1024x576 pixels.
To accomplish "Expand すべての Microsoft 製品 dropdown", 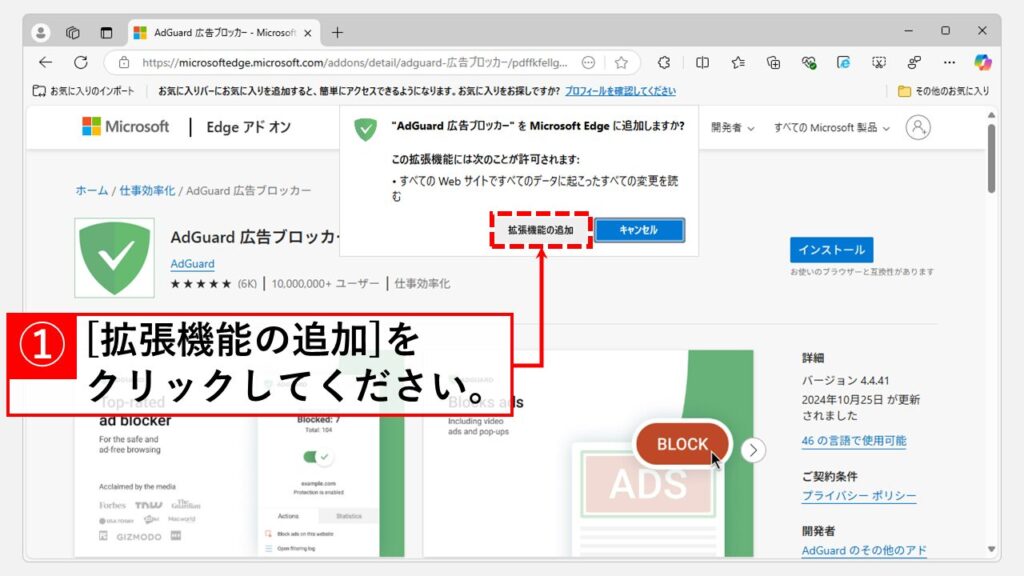I will pos(831,128).
